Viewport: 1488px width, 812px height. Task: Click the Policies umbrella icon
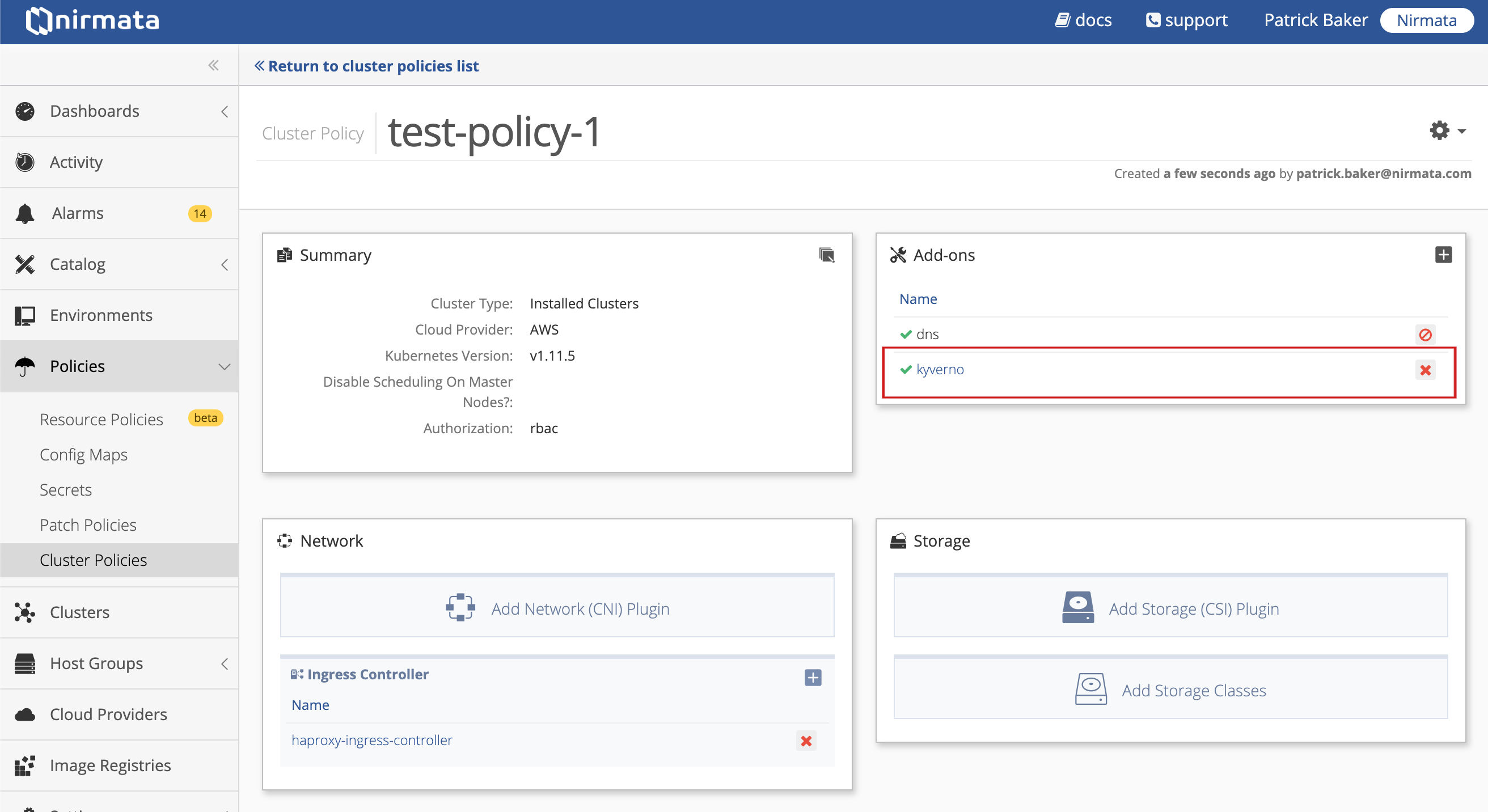tap(25, 366)
